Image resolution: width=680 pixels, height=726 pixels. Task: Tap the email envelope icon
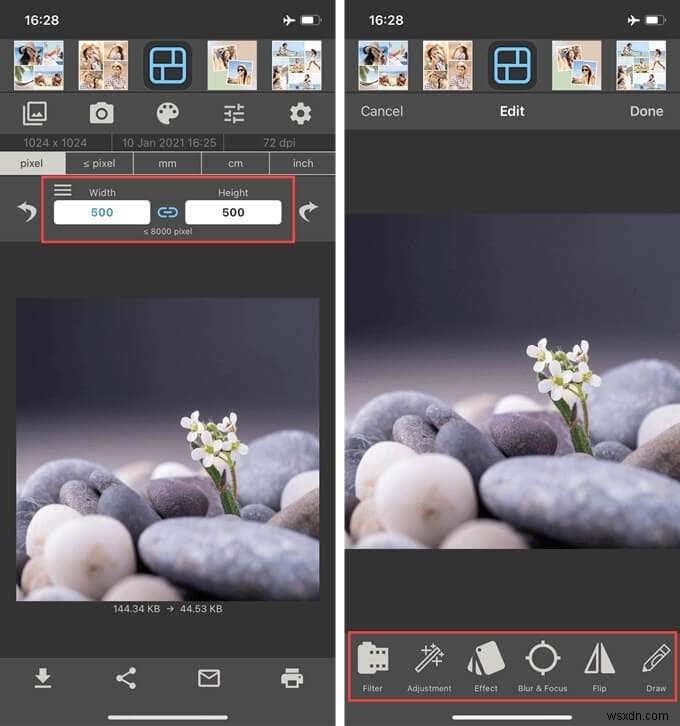pos(209,678)
